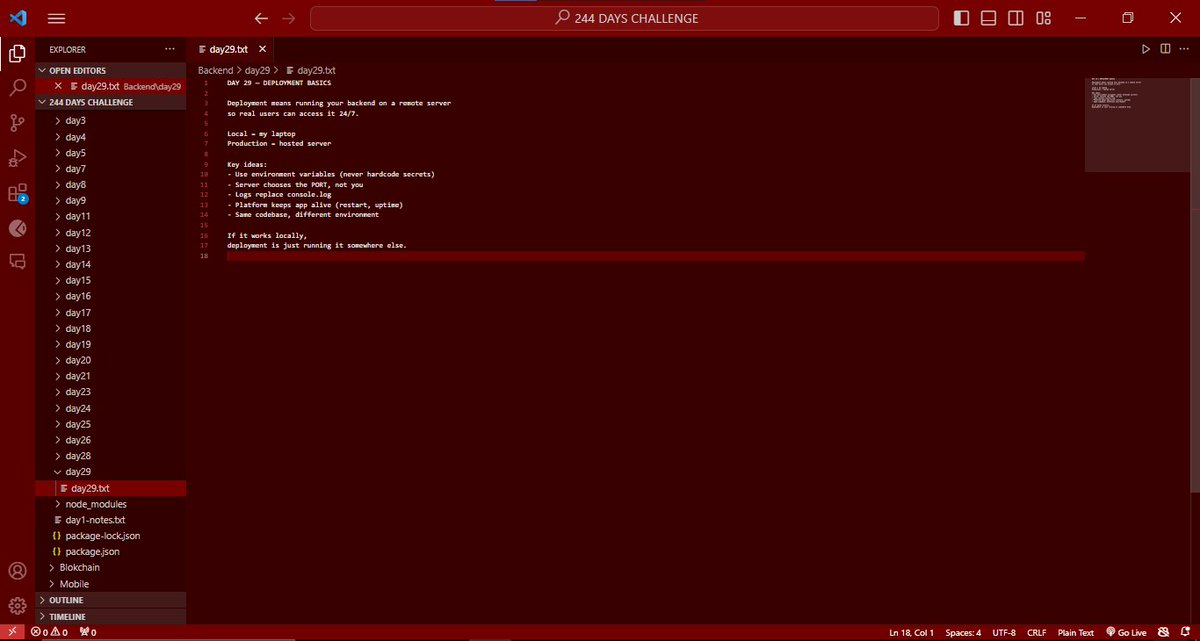Image resolution: width=1200 pixels, height=641 pixels.
Task: Open the Accounts menu icon
Action: point(17,571)
